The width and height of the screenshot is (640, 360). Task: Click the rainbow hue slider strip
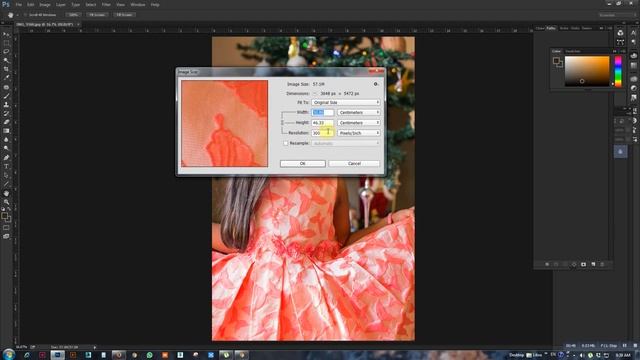(x=618, y=71)
